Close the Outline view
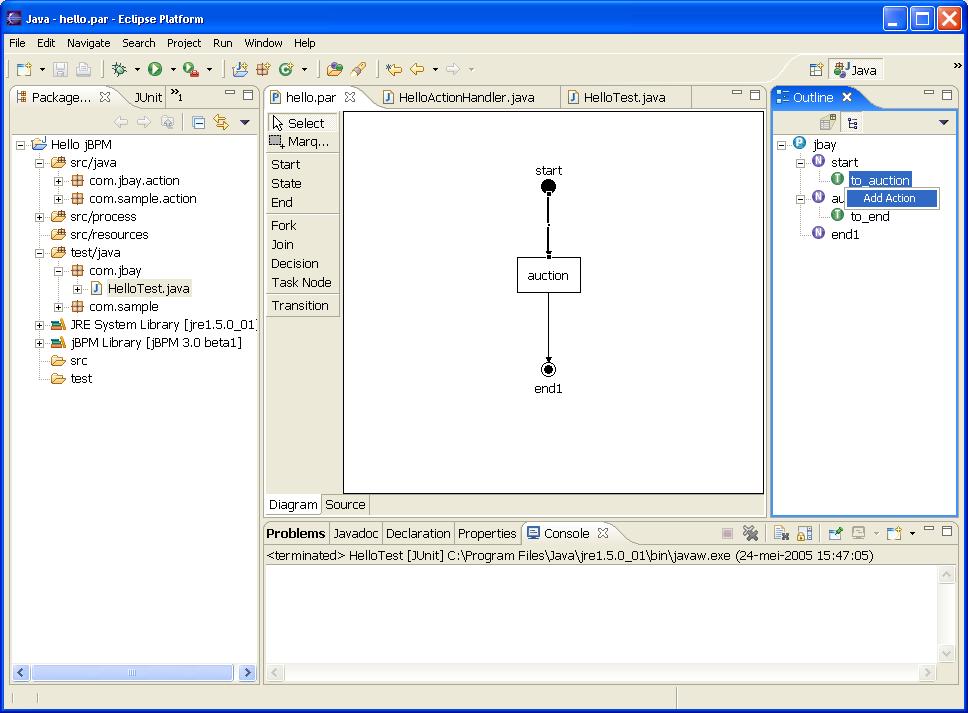The image size is (968, 713). (x=847, y=97)
